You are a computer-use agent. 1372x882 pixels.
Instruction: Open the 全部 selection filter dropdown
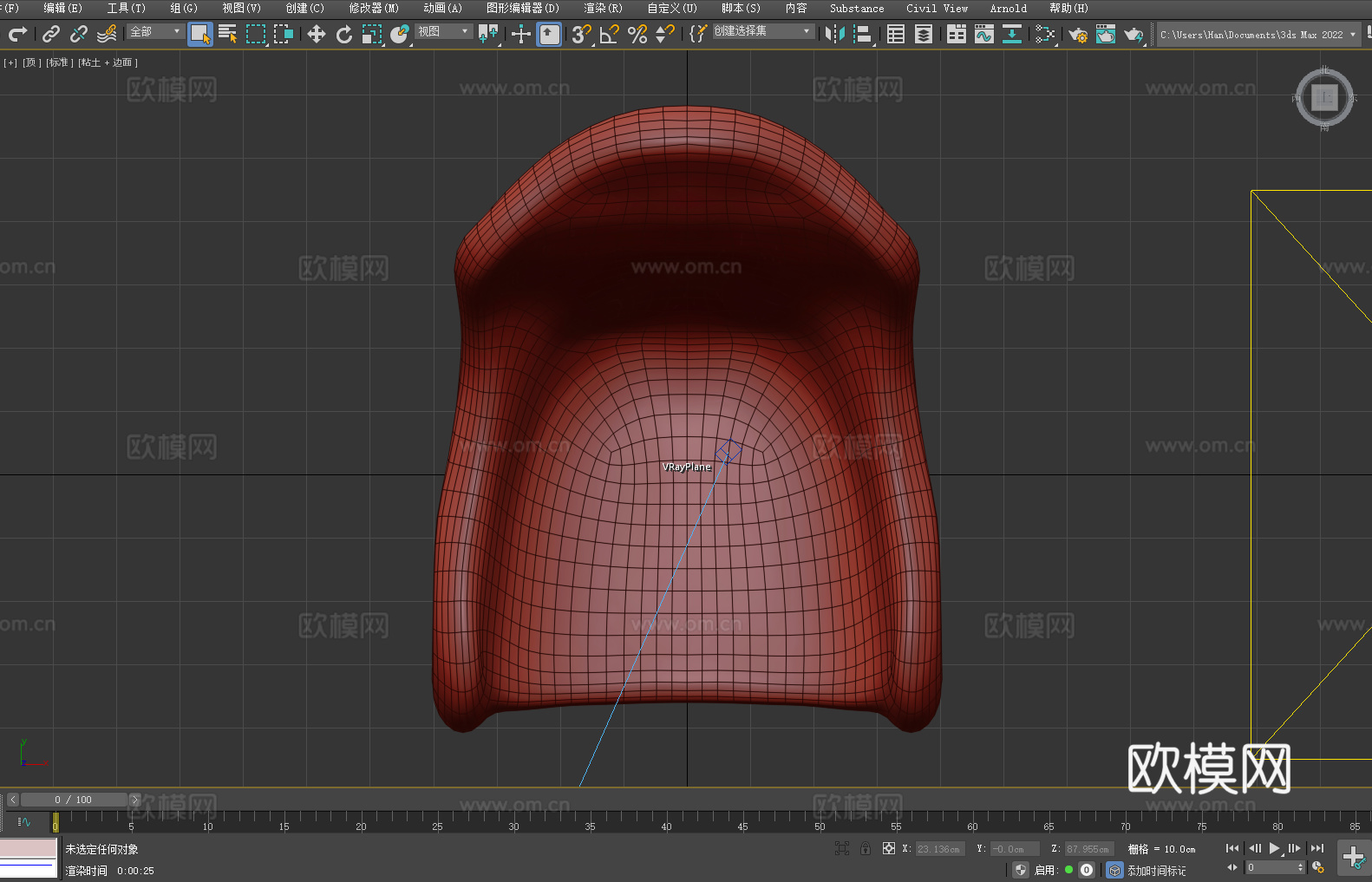pyautogui.click(x=155, y=31)
